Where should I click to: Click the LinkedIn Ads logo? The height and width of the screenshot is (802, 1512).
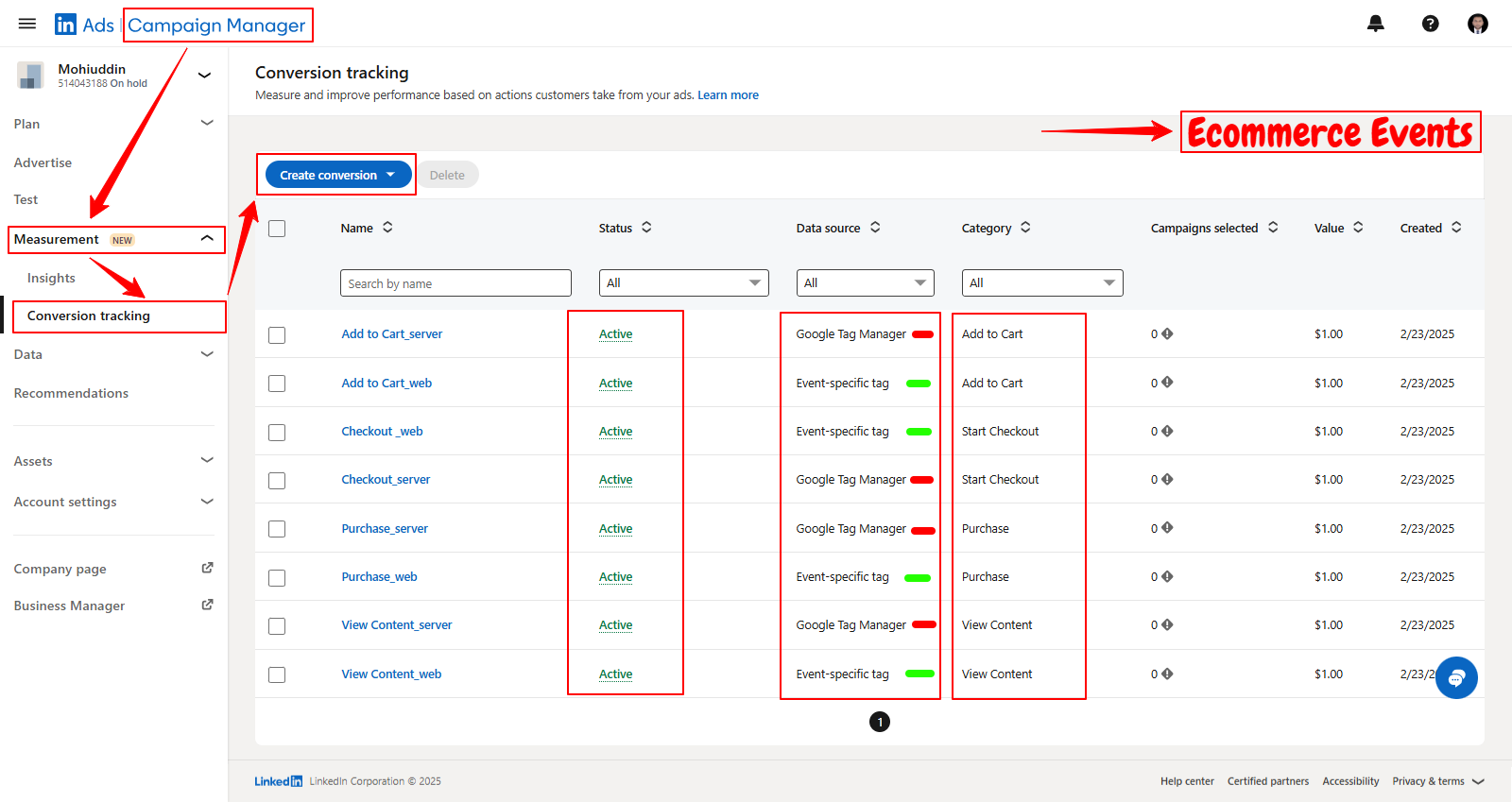point(84,25)
